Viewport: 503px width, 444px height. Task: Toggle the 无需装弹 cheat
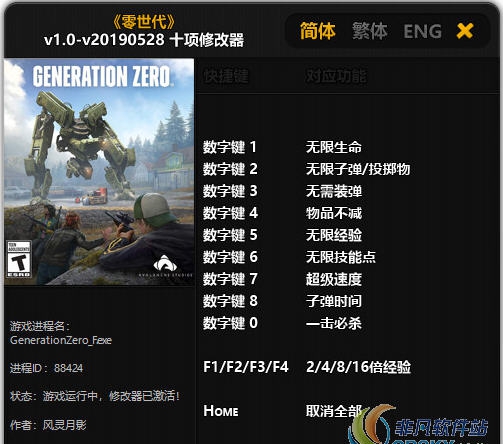[x=334, y=191]
